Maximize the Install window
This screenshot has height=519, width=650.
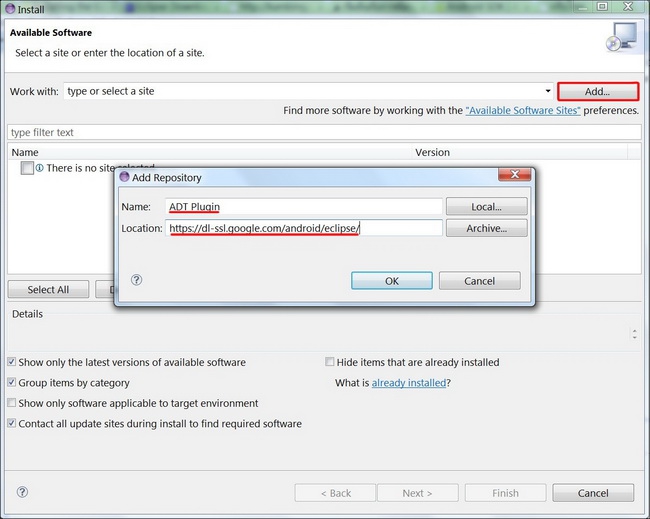[602, 6]
